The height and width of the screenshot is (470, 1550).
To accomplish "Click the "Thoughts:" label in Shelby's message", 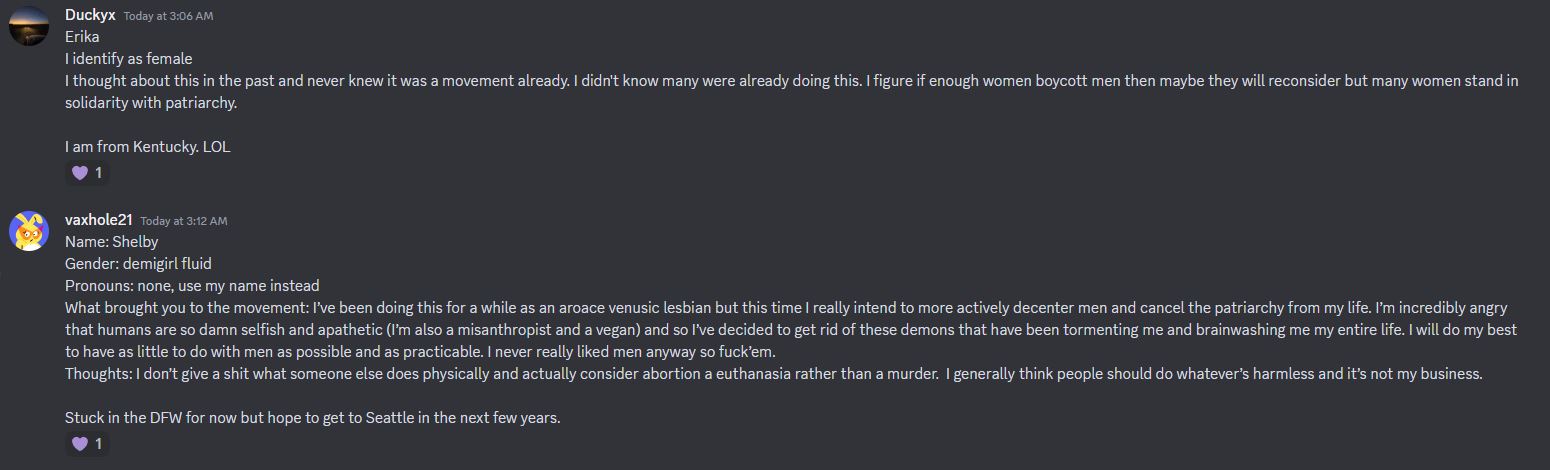I will (98, 374).
